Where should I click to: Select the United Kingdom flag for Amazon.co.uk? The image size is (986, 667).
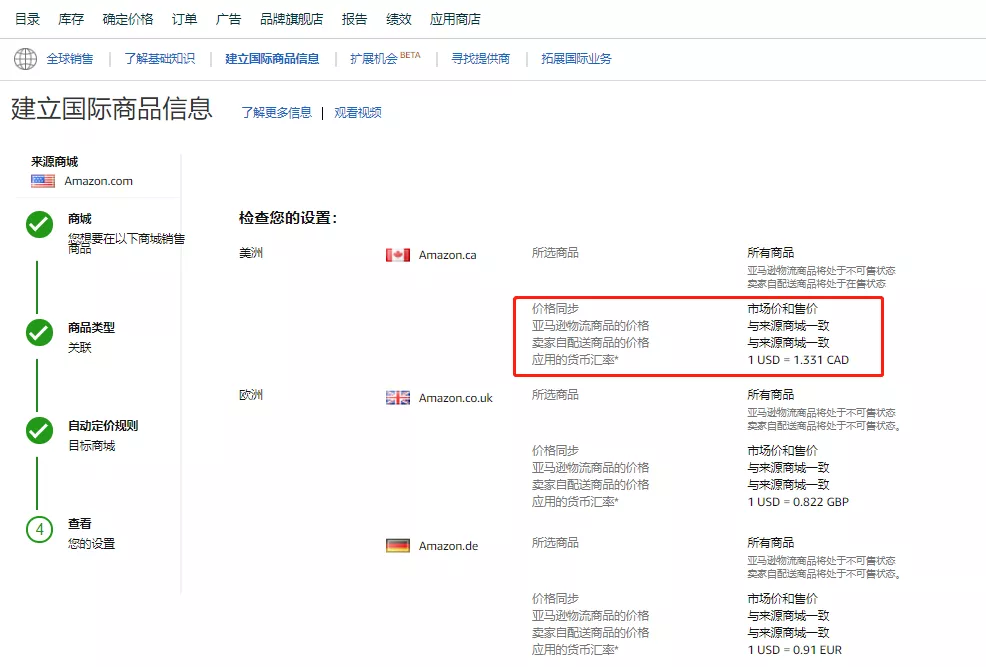396,396
